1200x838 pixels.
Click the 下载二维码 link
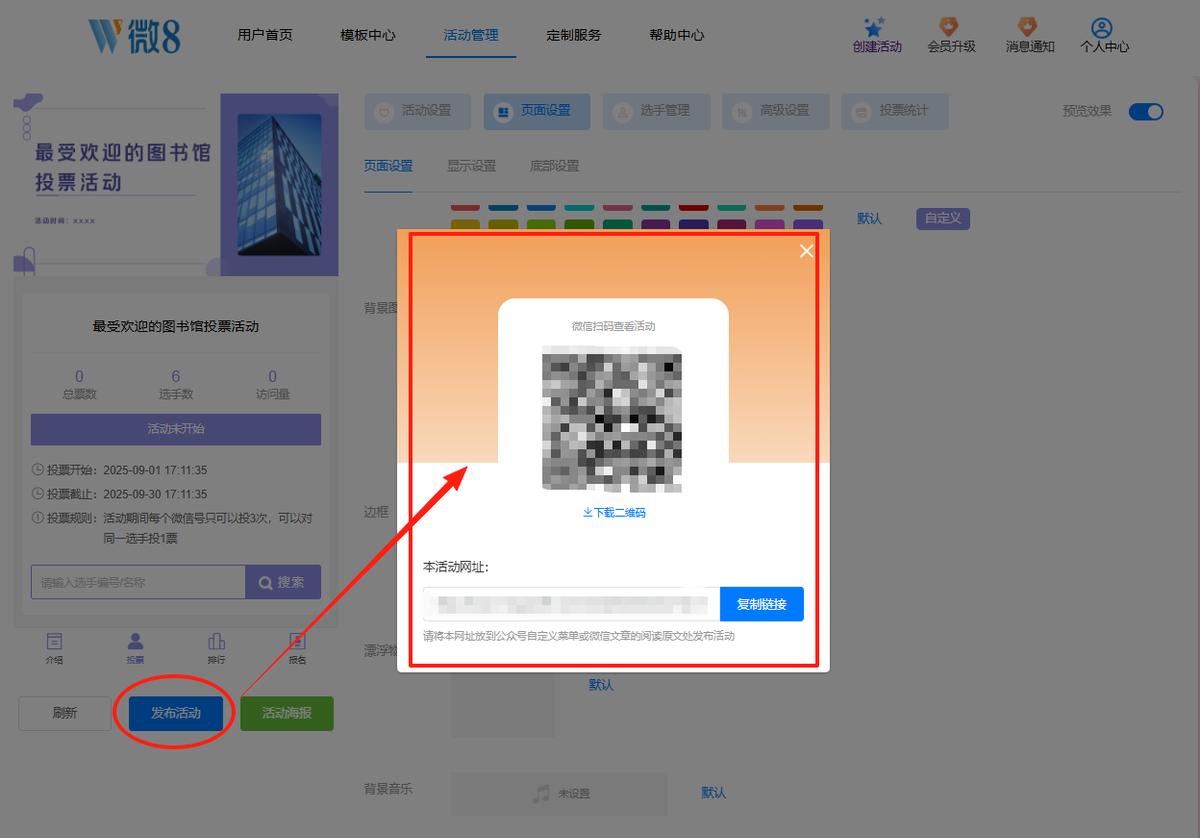pyautogui.click(x=614, y=513)
